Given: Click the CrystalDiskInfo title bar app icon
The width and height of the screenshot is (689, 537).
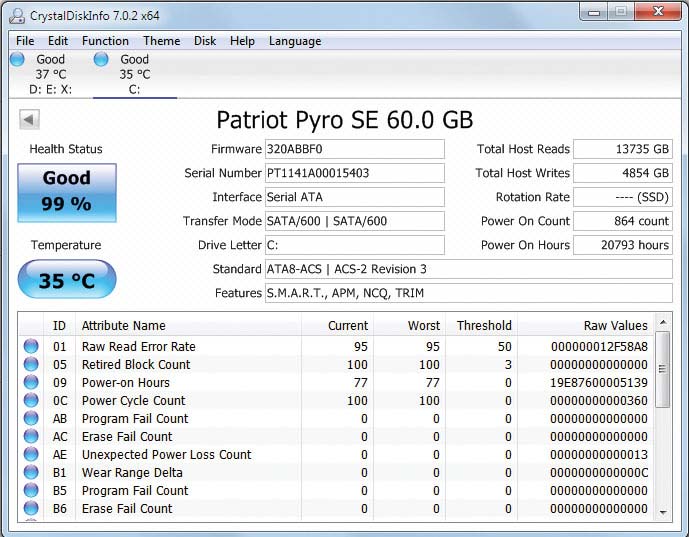Looking at the screenshot, I should (x=17, y=16).
